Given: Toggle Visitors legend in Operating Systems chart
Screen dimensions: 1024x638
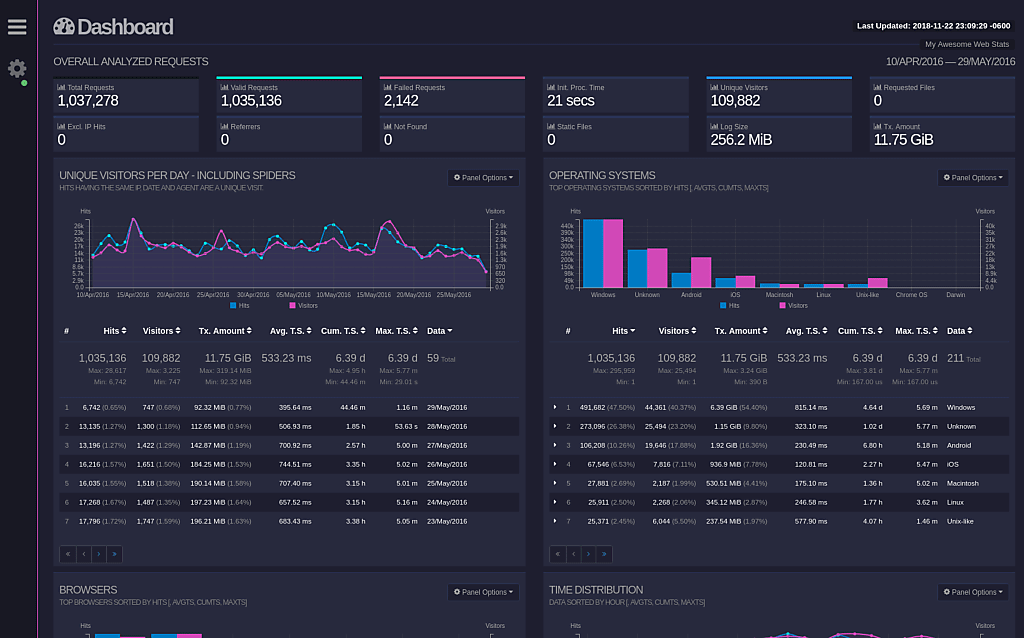Looking at the screenshot, I should point(793,306).
